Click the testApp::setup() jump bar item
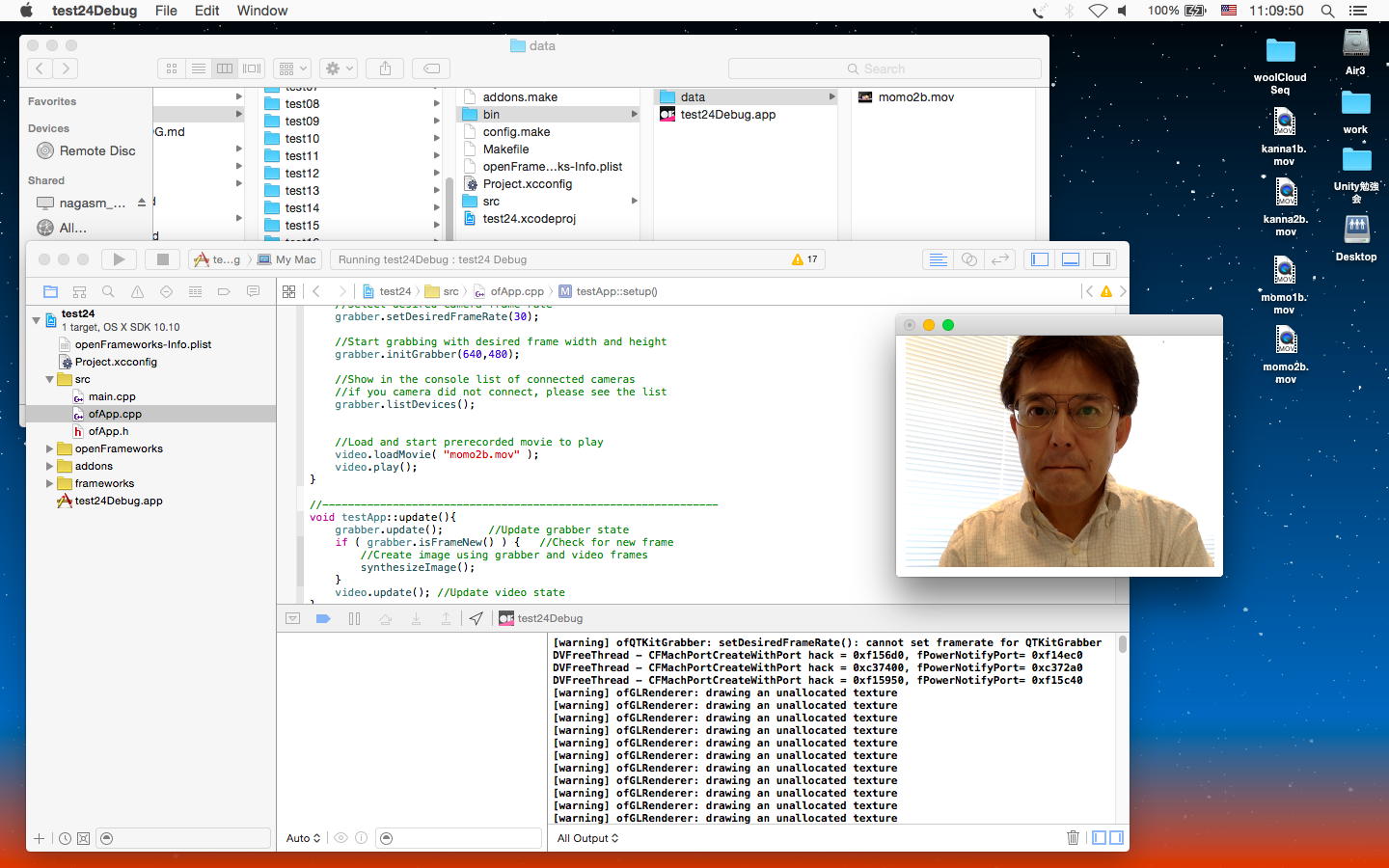1389x868 pixels. pyautogui.click(x=609, y=291)
